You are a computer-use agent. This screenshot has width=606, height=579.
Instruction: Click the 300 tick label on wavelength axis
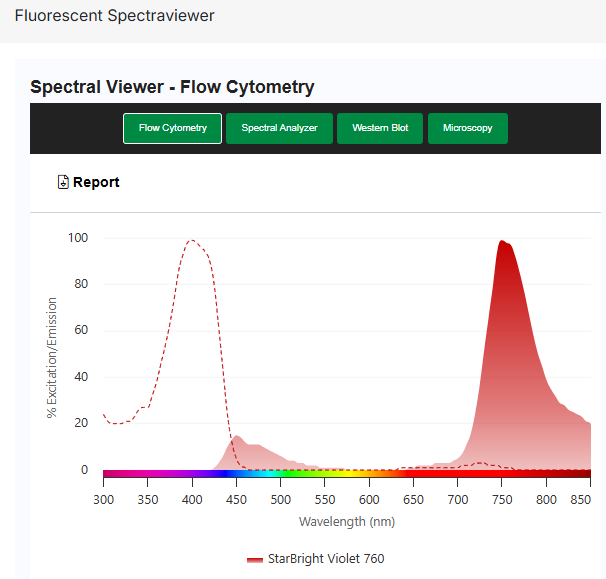pos(104,498)
